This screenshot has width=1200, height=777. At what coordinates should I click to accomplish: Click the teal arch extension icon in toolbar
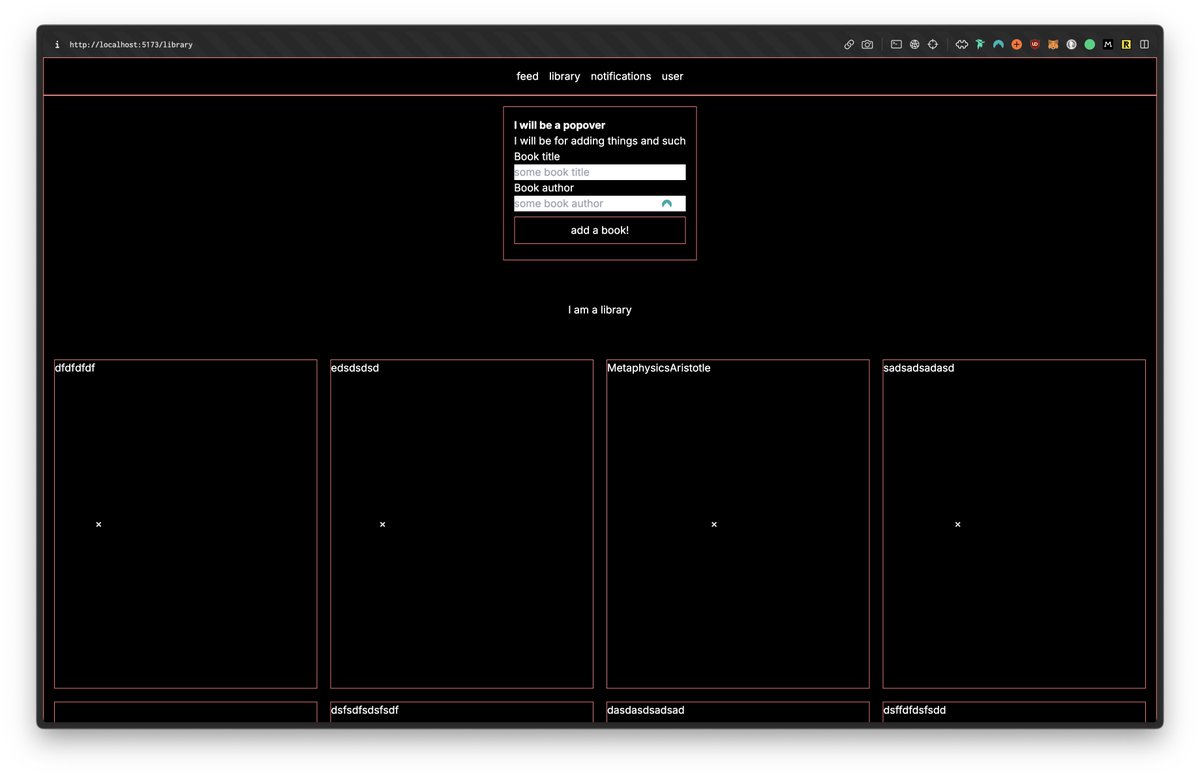tap(998, 44)
